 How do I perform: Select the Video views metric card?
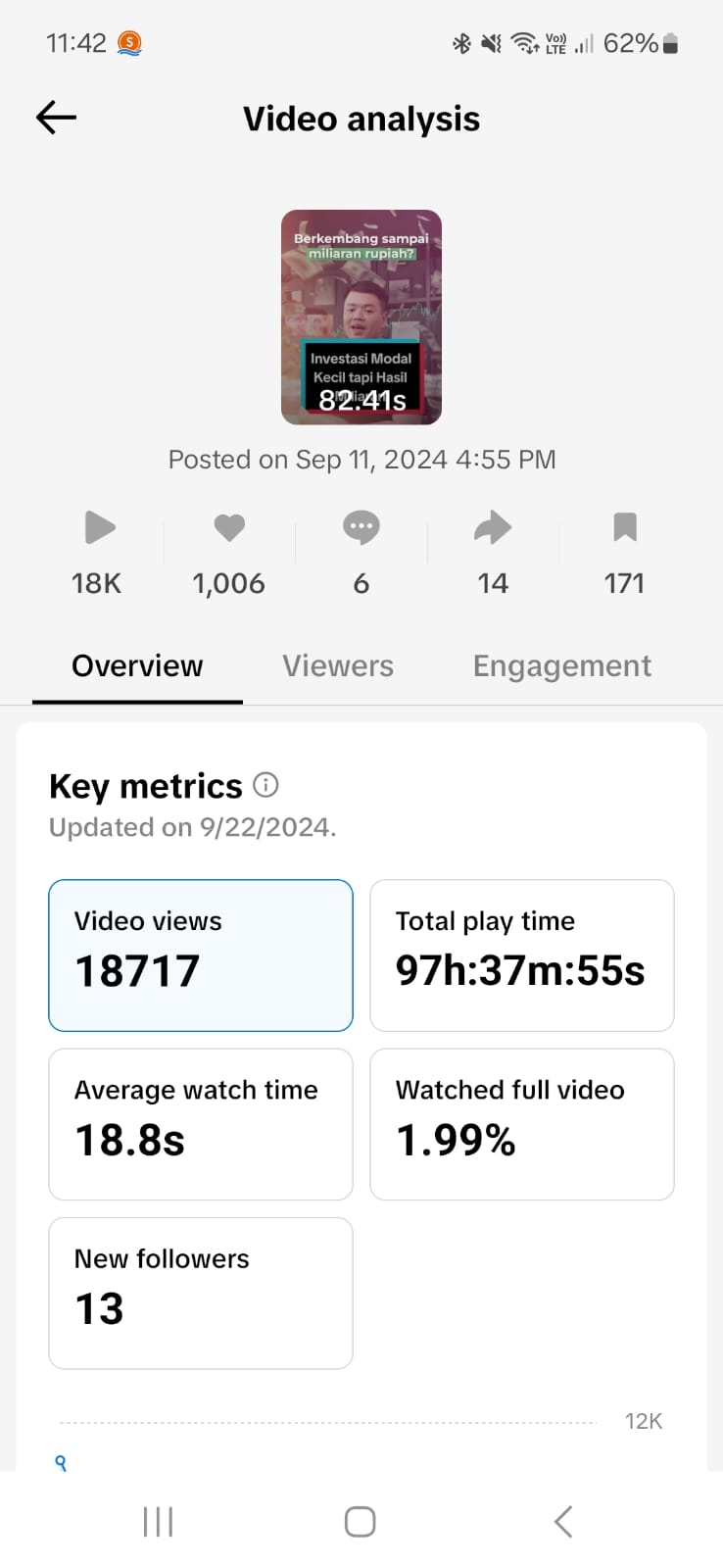click(x=201, y=955)
